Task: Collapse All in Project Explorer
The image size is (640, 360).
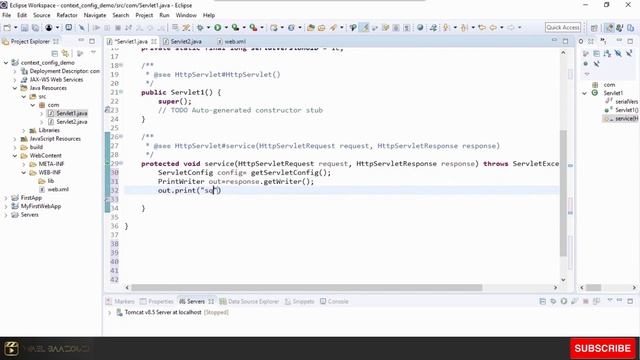Action: coord(54,53)
